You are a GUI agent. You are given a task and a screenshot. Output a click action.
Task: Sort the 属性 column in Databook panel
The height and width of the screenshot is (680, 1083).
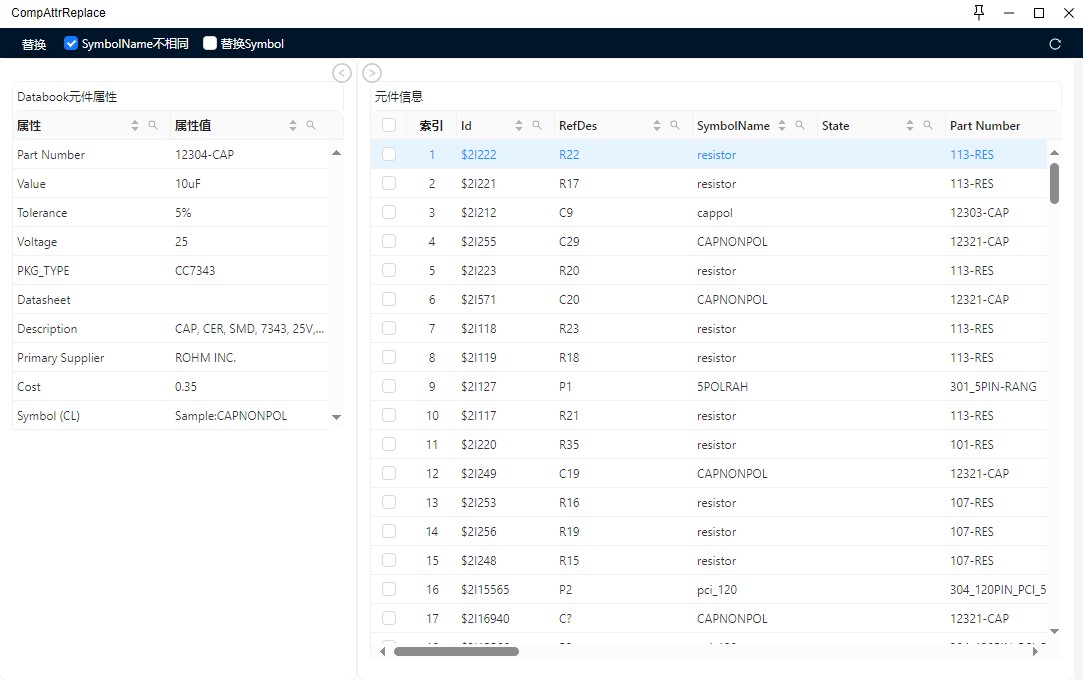coord(135,125)
